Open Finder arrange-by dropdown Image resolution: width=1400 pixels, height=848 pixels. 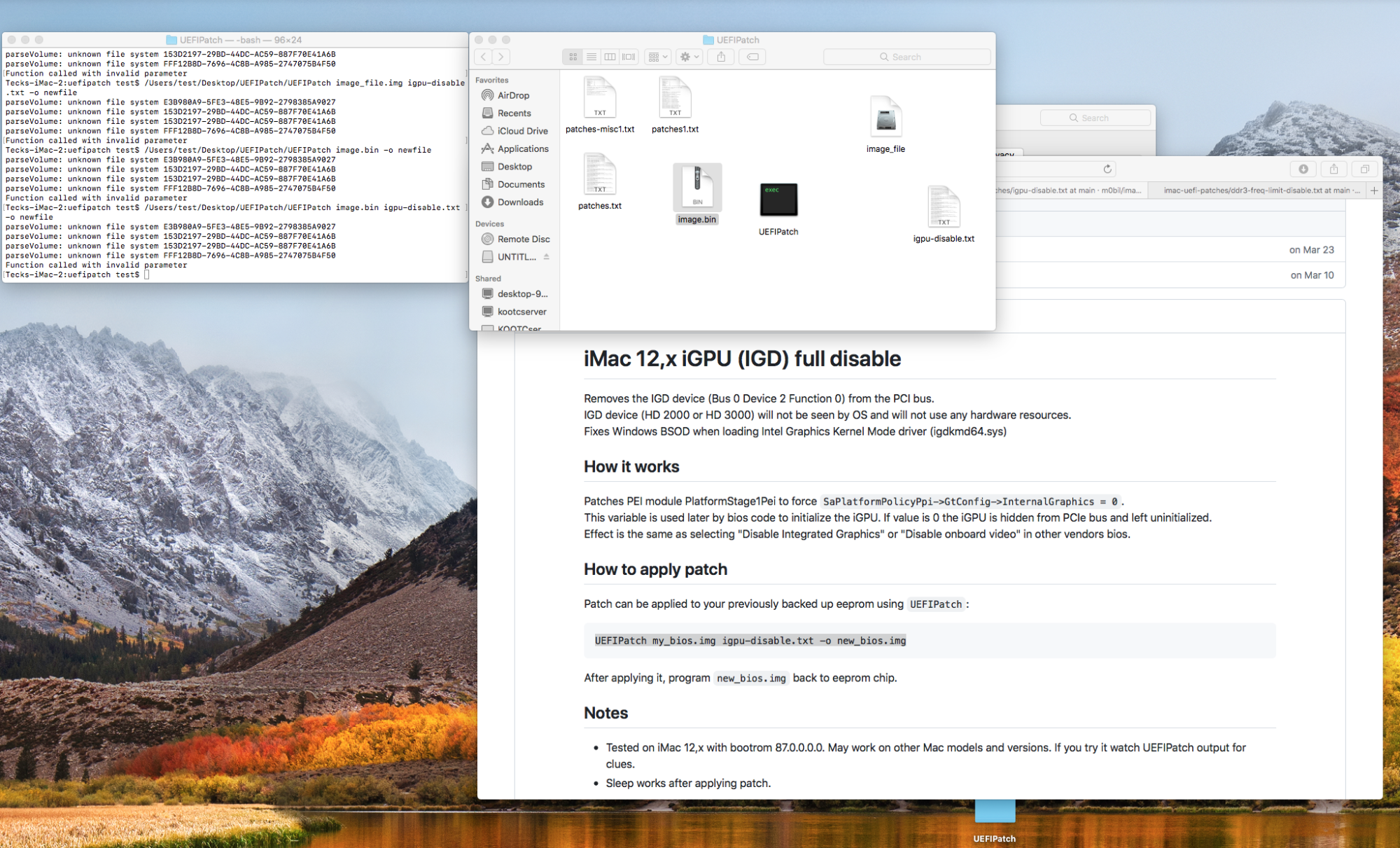coord(658,57)
